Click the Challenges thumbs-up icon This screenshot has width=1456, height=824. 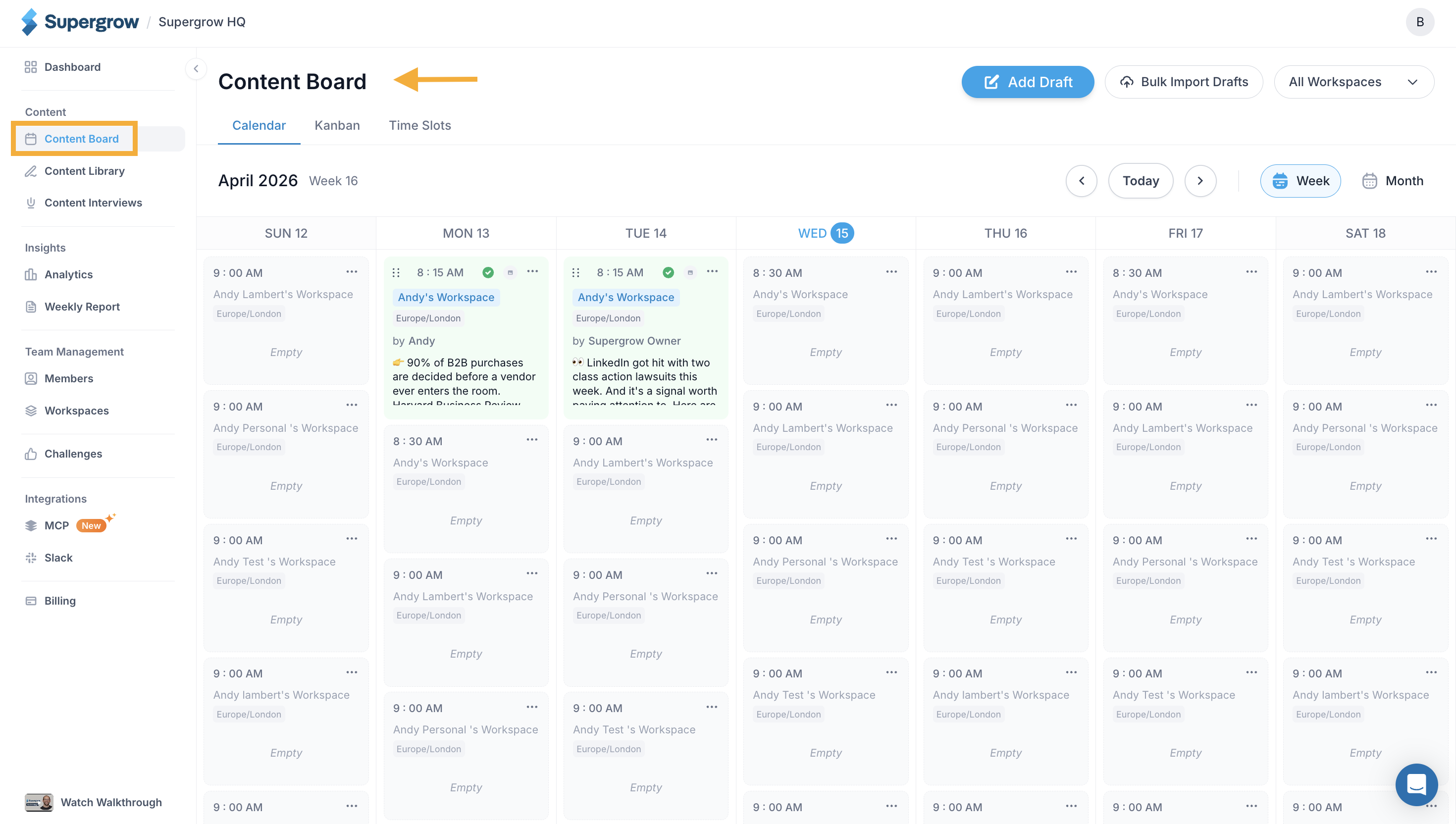pos(31,454)
